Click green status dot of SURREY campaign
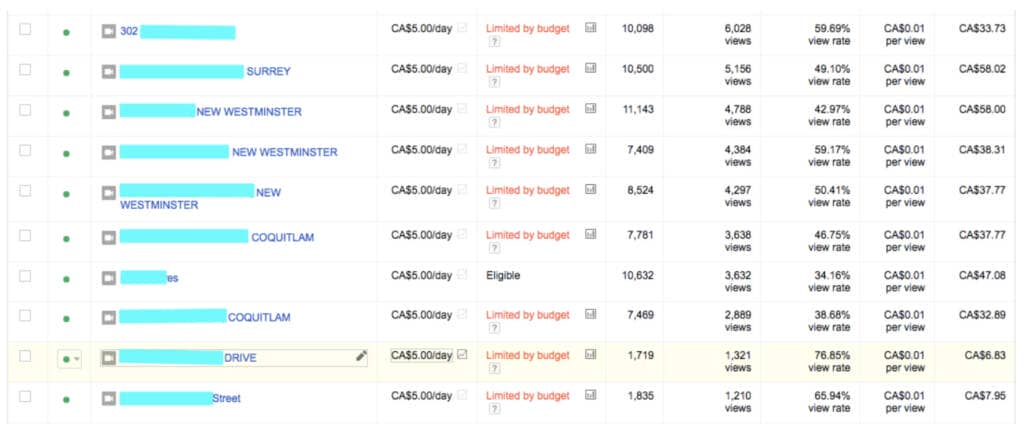The height and width of the screenshot is (432, 1024). point(67,73)
